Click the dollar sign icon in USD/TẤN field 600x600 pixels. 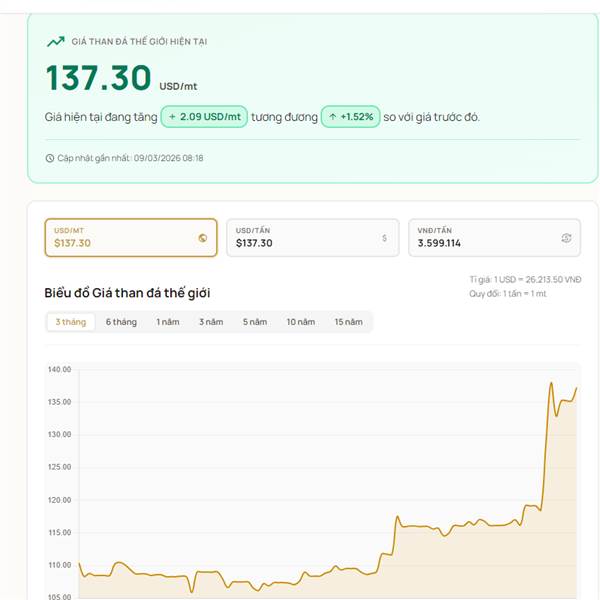click(x=384, y=238)
